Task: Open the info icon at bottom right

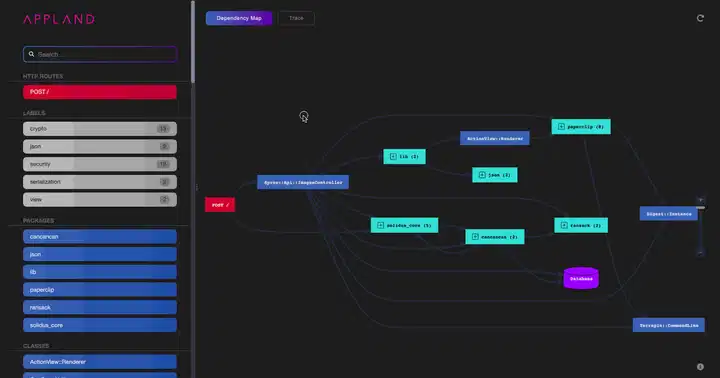Action: pyautogui.click(x=700, y=367)
